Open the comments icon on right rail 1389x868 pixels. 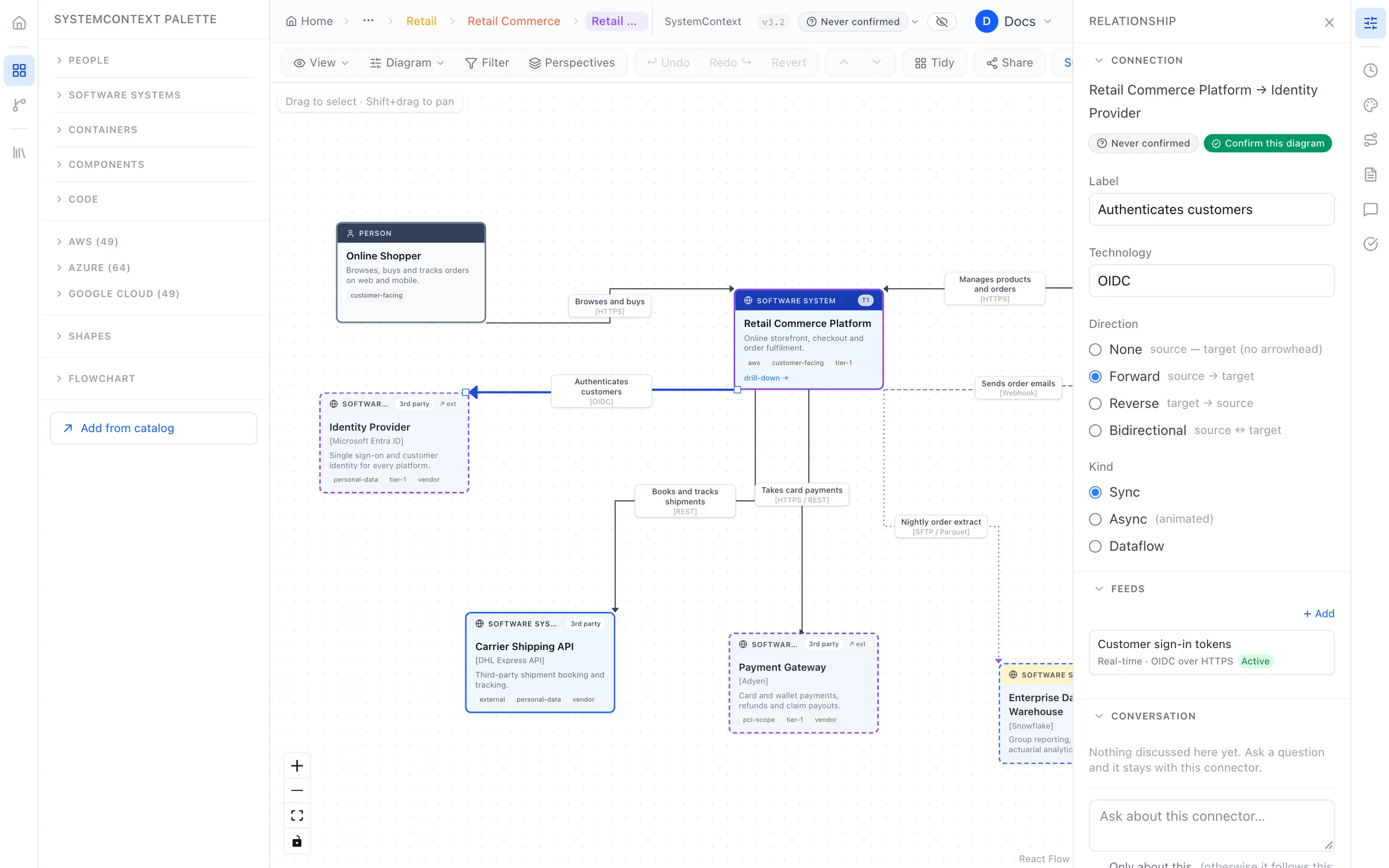(1370, 209)
